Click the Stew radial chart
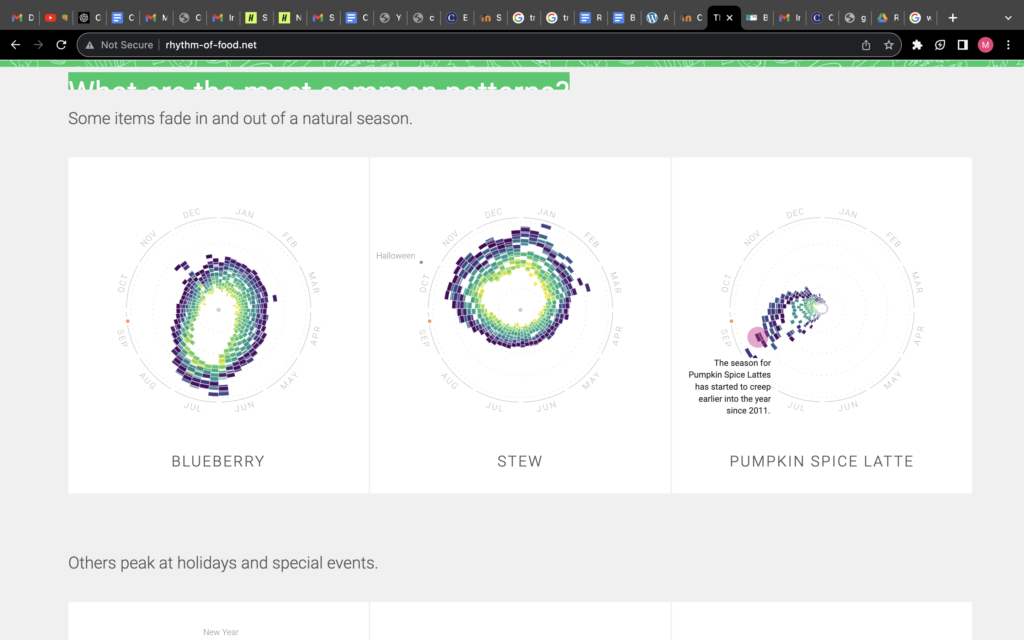Image resolution: width=1024 pixels, height=640 pixels. point(520,310)
